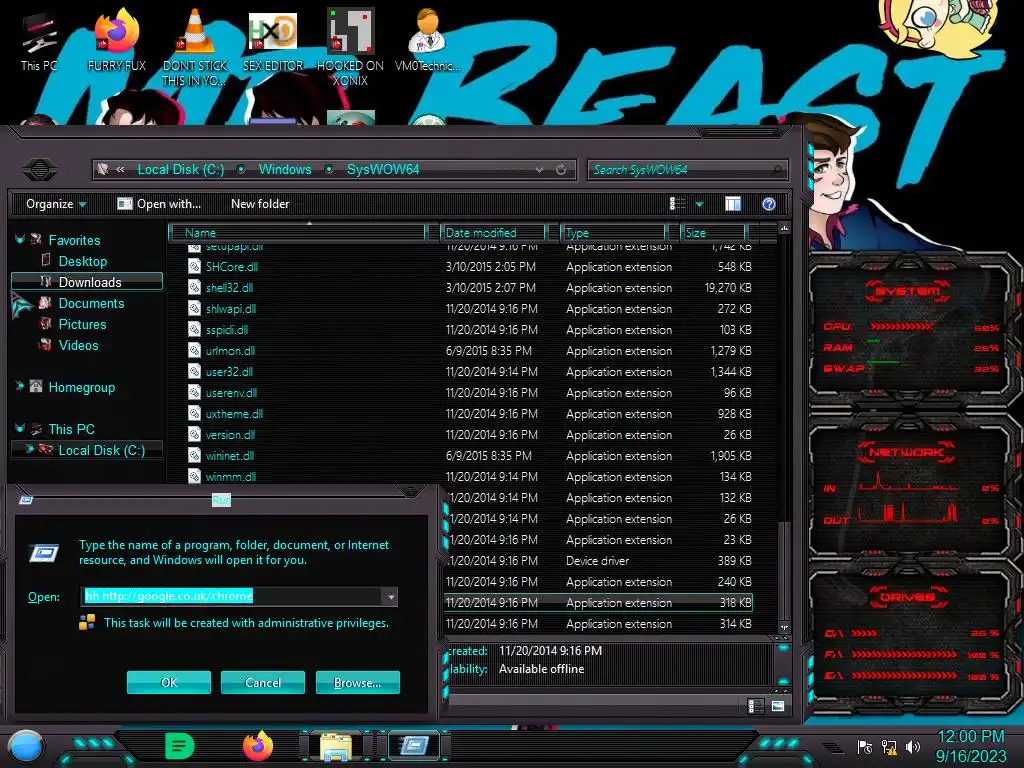The image size is (1024, 768).
Task: Click Cancel in Run dialog
Action: (x=263, y=682)
